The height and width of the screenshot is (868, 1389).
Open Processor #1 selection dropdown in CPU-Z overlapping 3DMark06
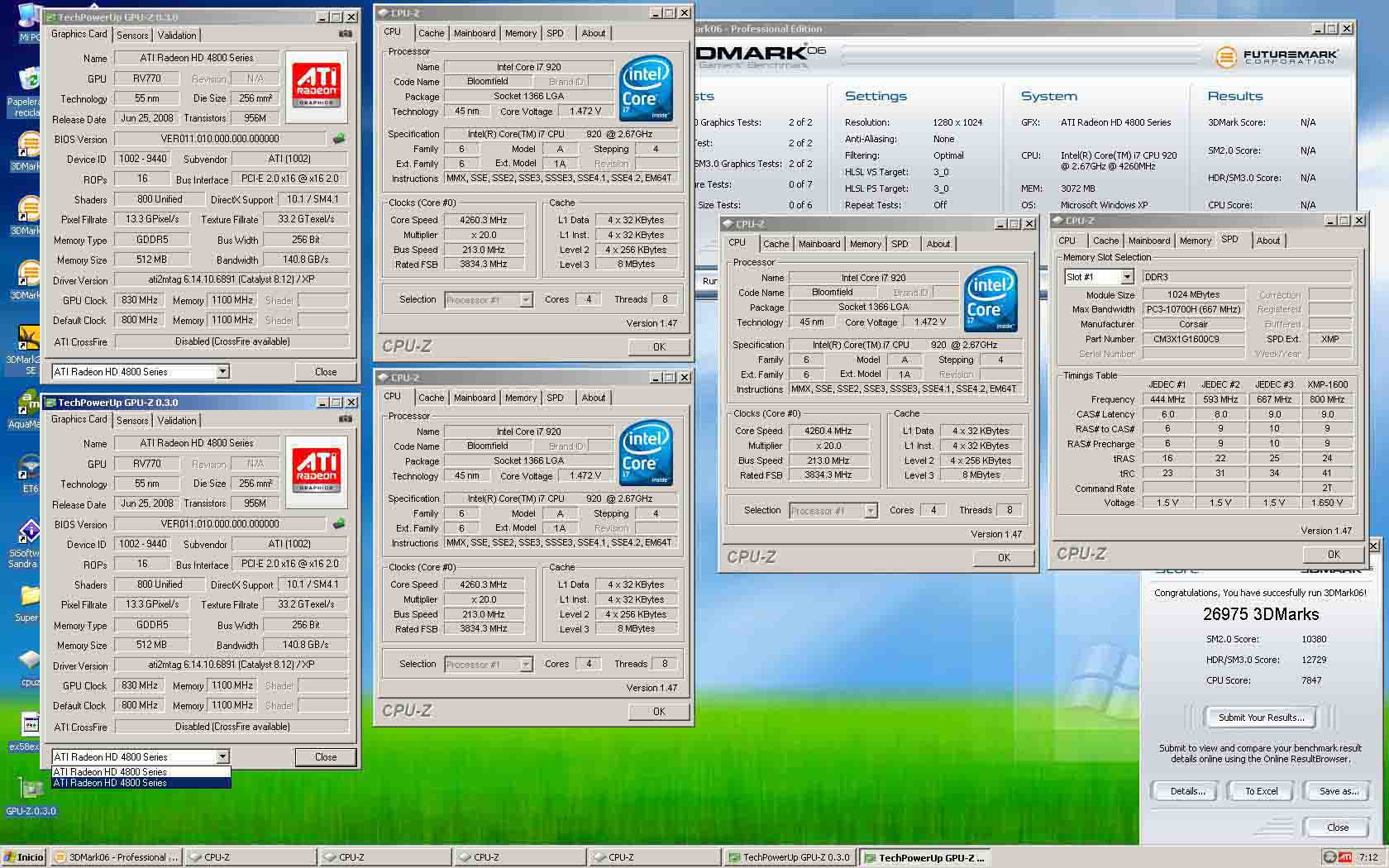(870, 511)
